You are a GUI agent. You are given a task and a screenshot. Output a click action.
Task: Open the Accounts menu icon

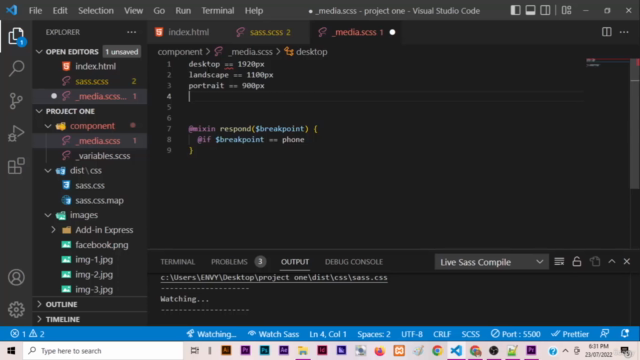click(x=16, y=278)
